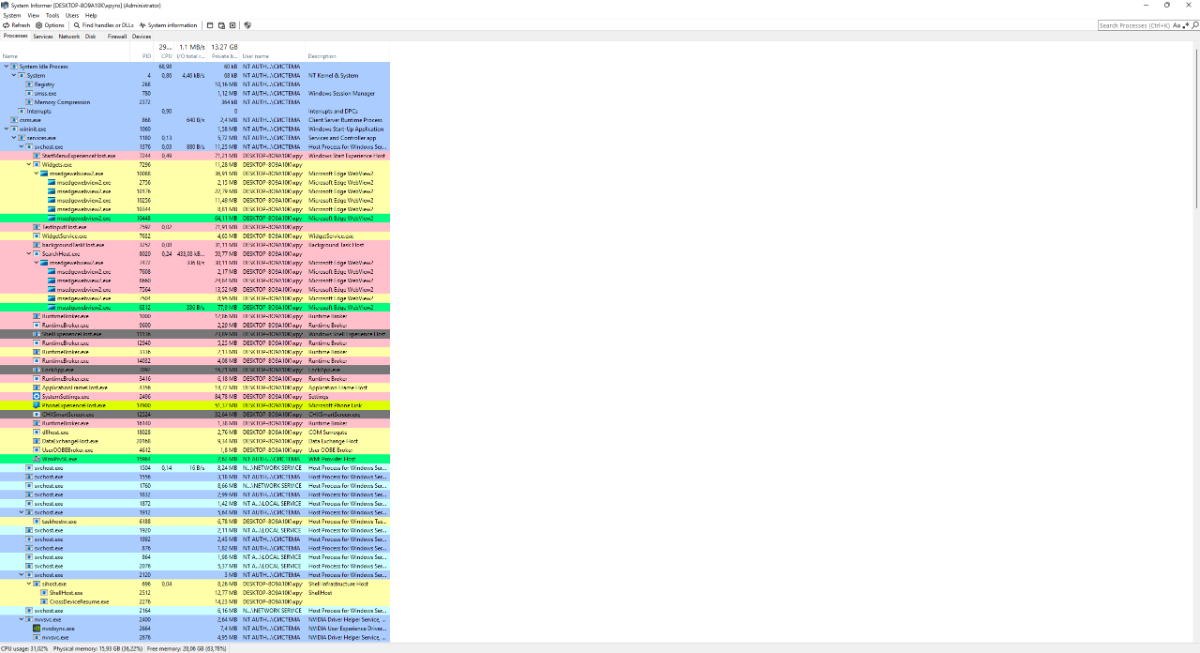This screenshot has width=1200, height=653.
Task: Click the WmiPrvSE.exe process icon
Action: (x=37, y=459)
